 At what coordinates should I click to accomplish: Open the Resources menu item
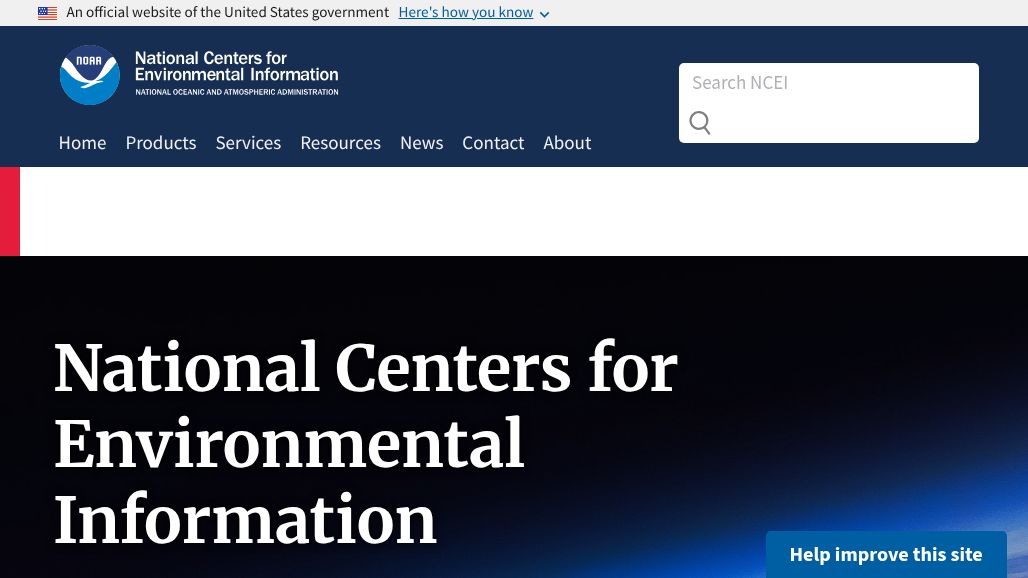tap(340, 143)
